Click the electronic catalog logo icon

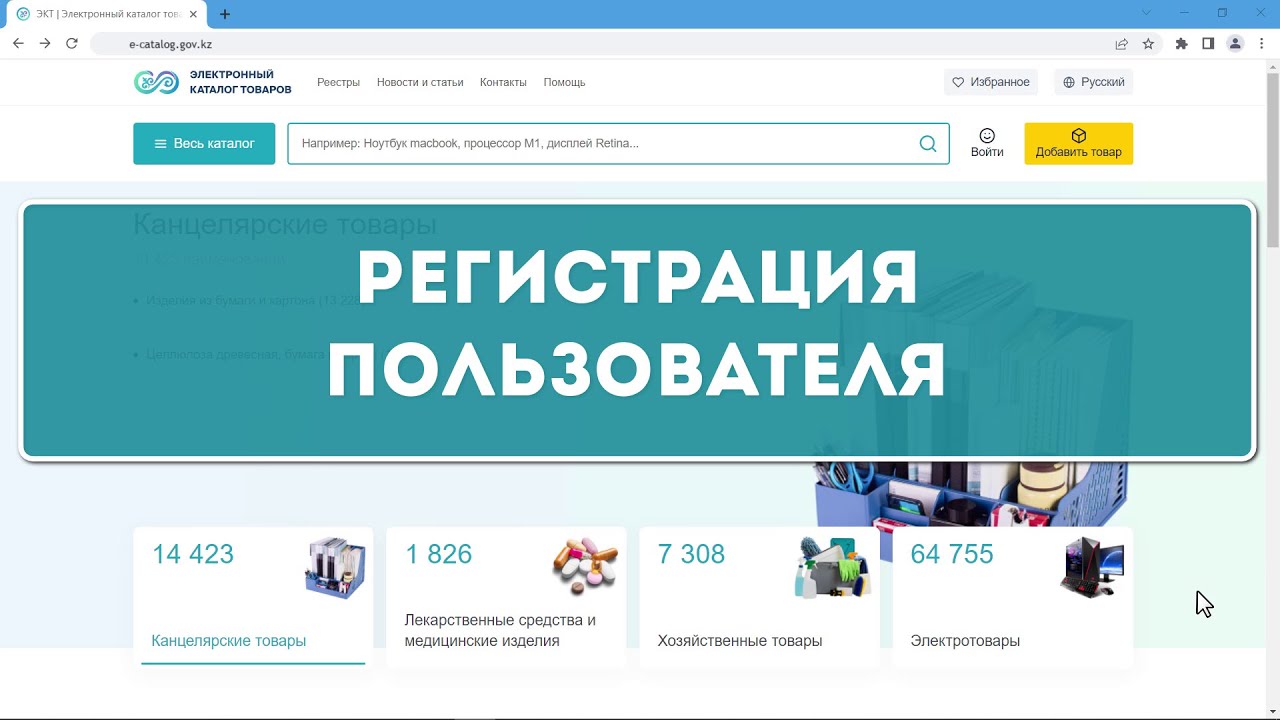(x=156, y=82)
